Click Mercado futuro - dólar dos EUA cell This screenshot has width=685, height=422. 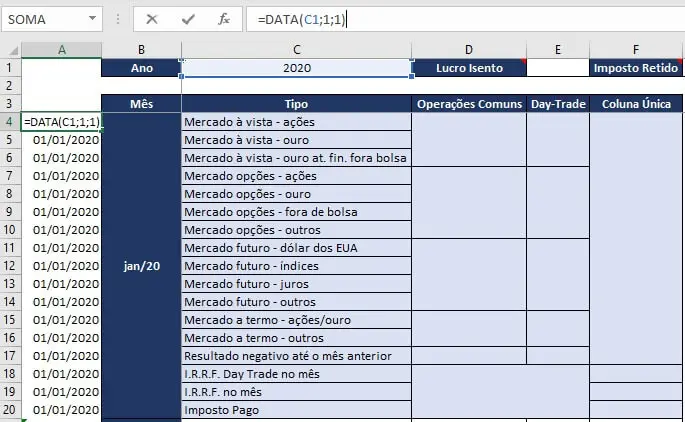point(297,248)
